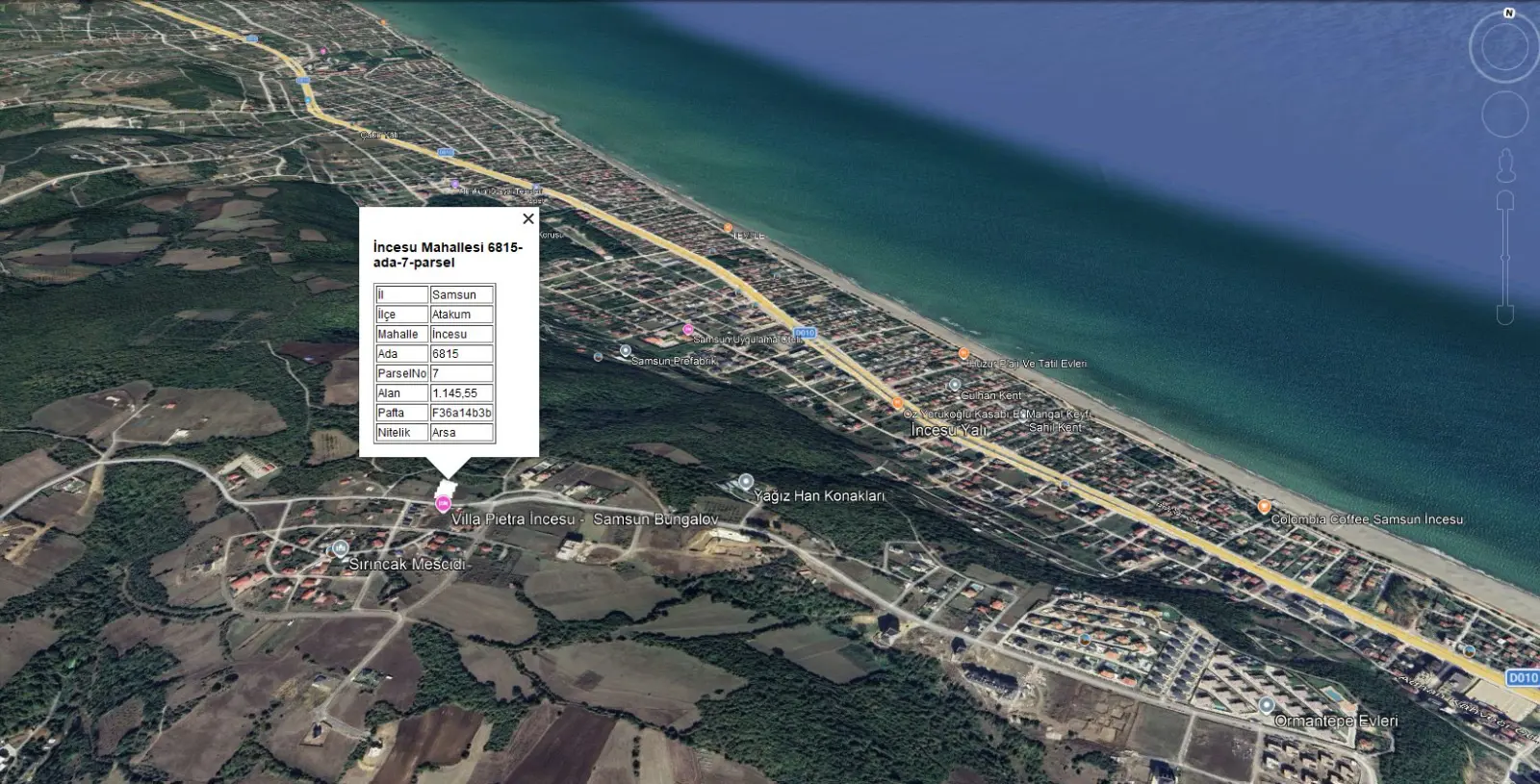Image resolution: width=1540 pixels, height=784 pixels.
Task: Click the 'Pafta' label cell in the table
Action: click(x=401, y=413)
